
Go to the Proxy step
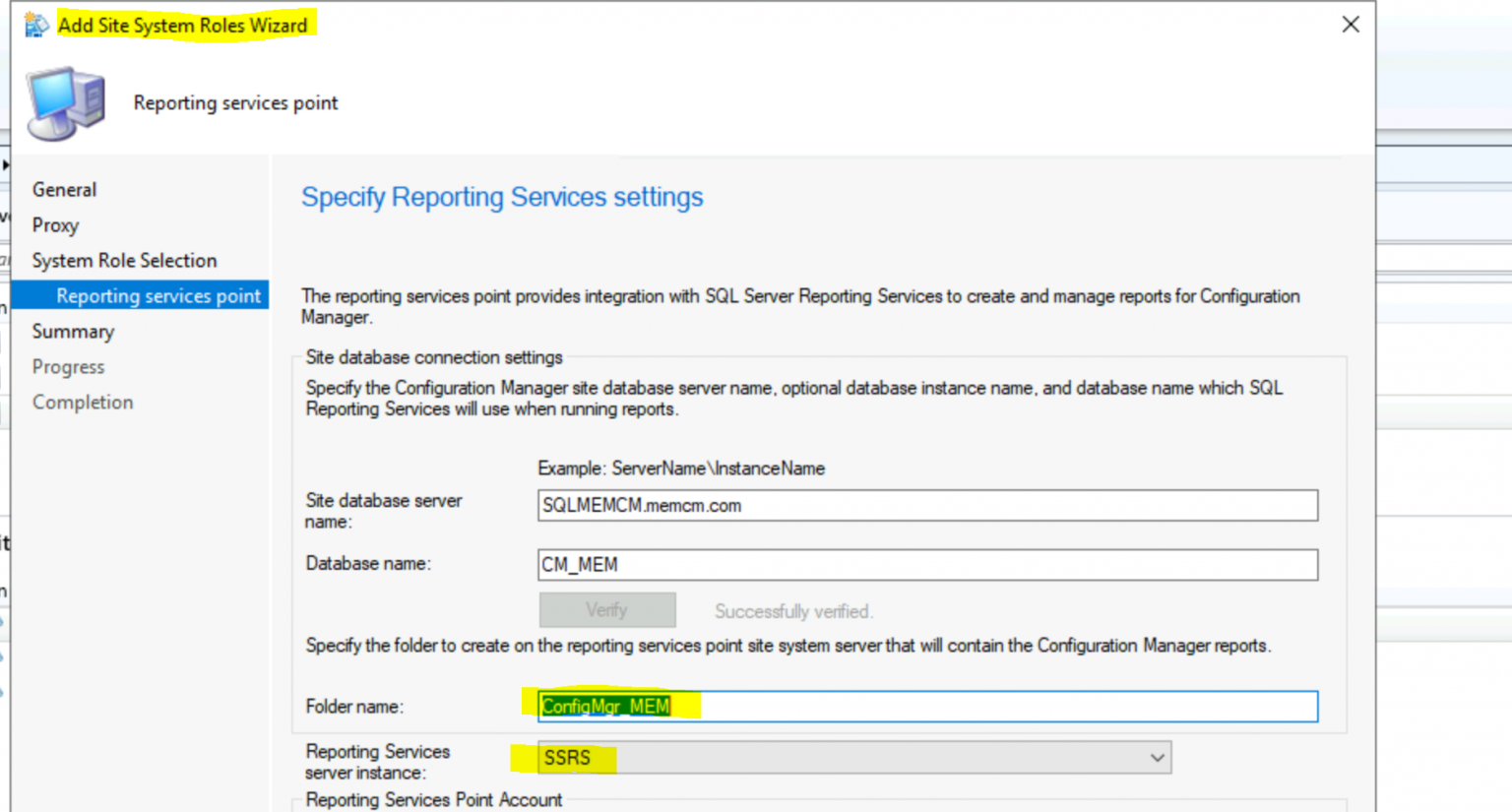point(55,224)
